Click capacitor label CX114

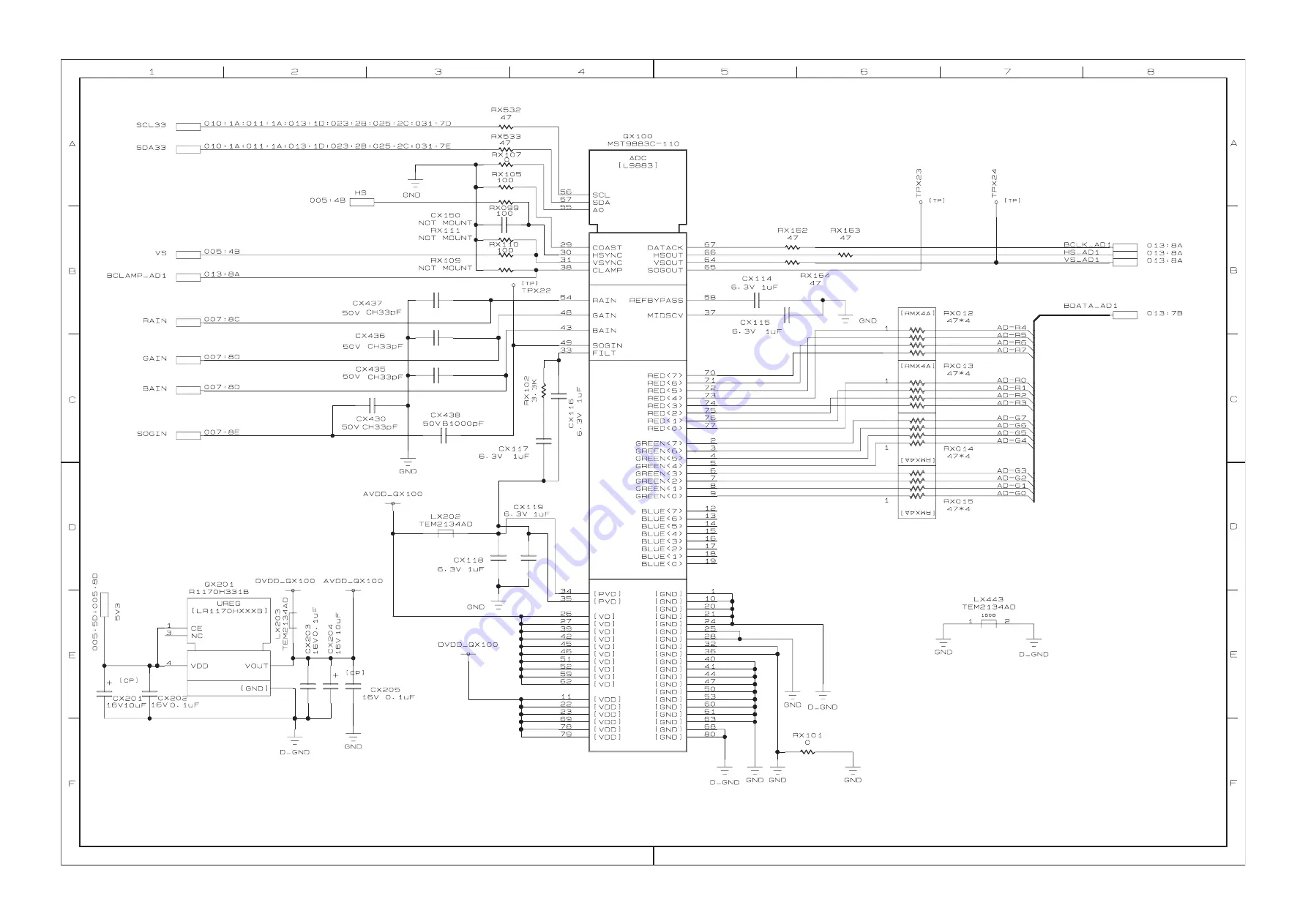757,279
